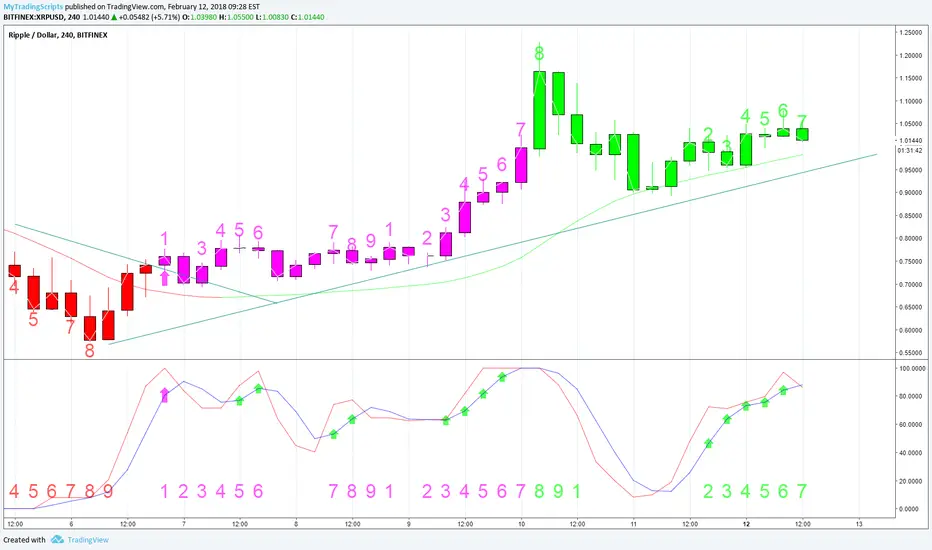Click the H:1.05500 high value
Viewport: 932px width, 550px height.
click(236, 17)
